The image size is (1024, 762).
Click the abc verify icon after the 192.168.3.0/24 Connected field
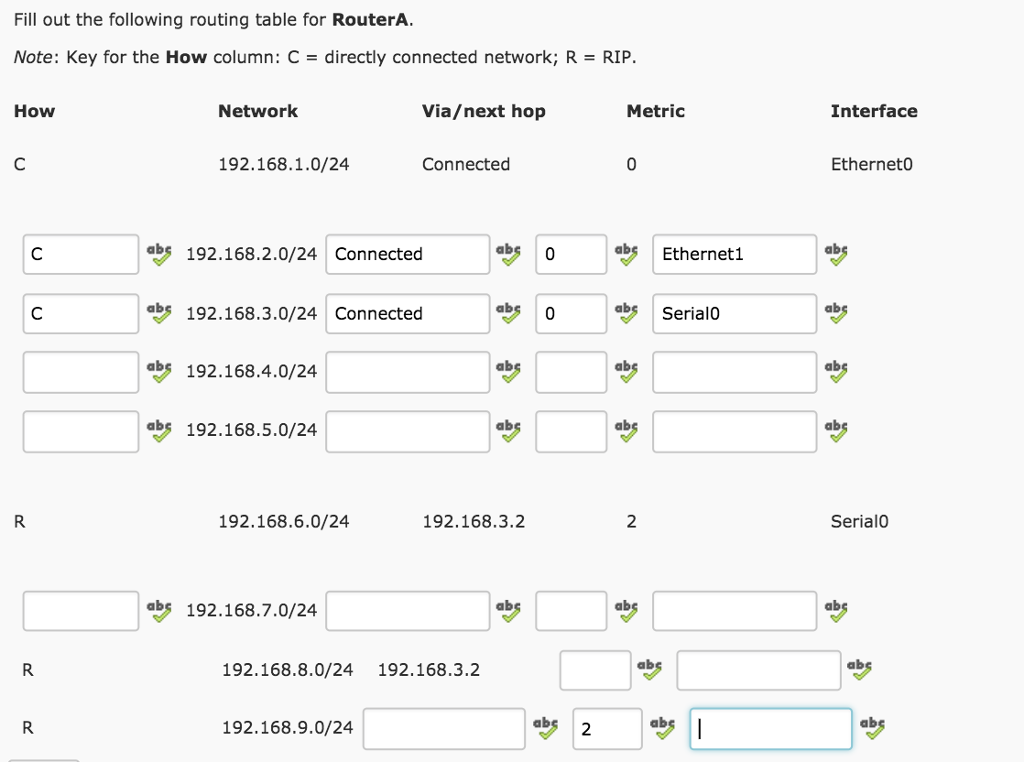pyautogui.click(x=509, y=314)
